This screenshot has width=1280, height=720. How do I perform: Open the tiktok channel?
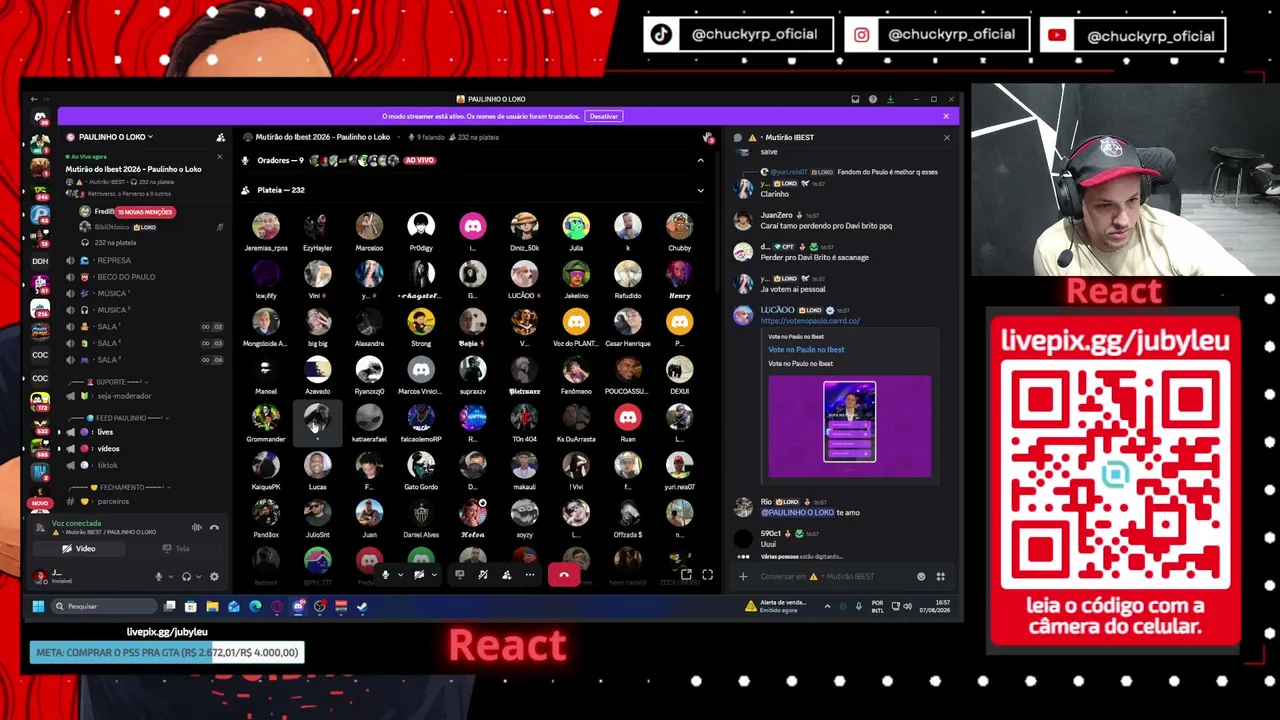(107, 465)
